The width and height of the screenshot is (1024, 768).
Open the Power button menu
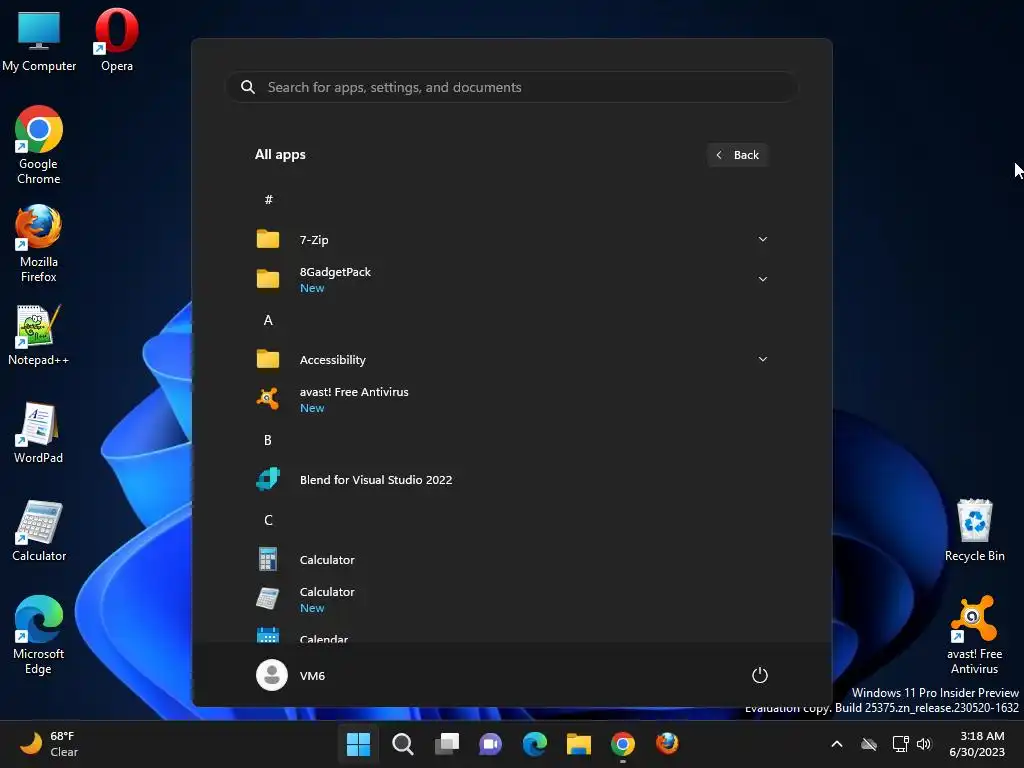[760, 675]
